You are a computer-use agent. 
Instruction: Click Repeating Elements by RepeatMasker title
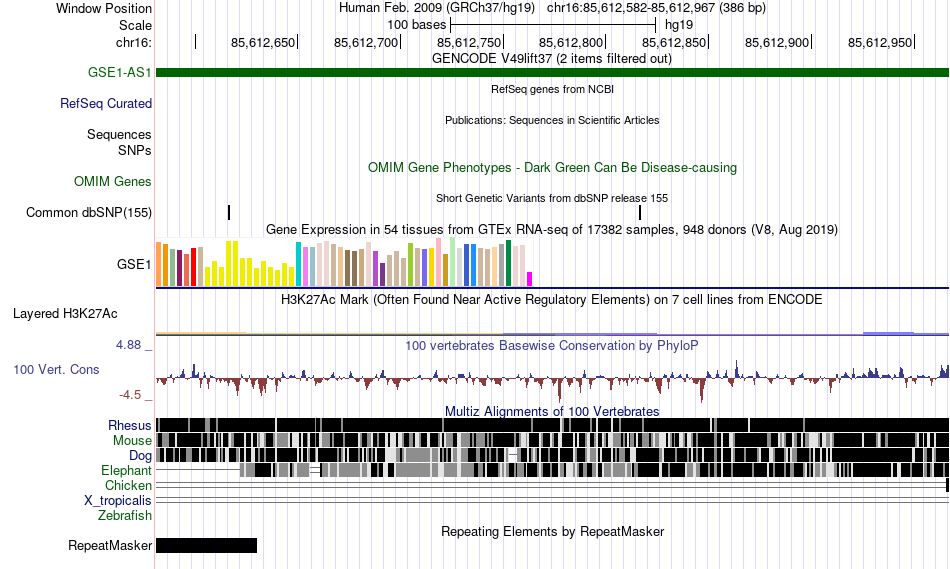[x=553, y=531]
